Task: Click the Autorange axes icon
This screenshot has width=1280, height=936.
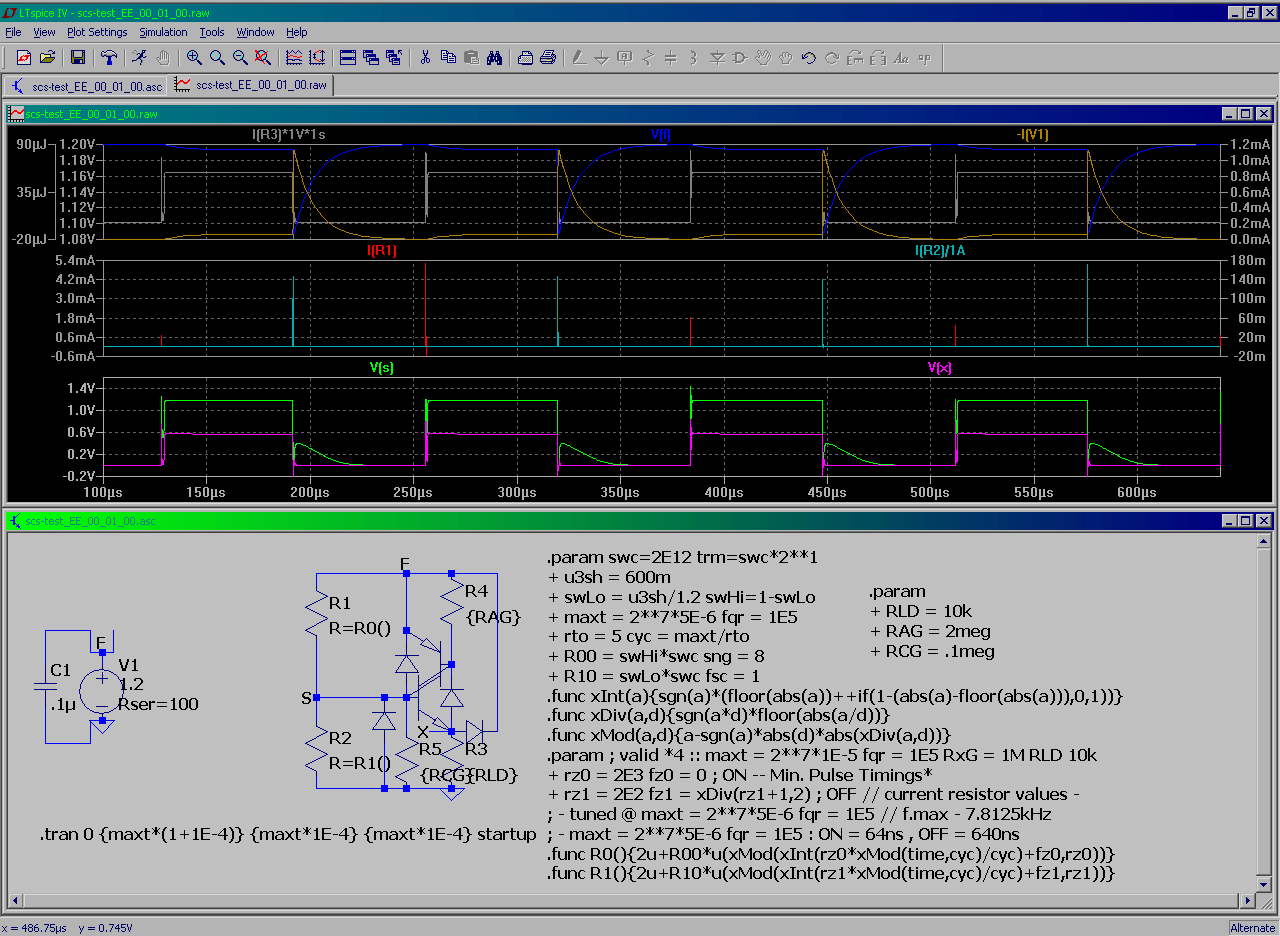Action: (x=316, y=58)
